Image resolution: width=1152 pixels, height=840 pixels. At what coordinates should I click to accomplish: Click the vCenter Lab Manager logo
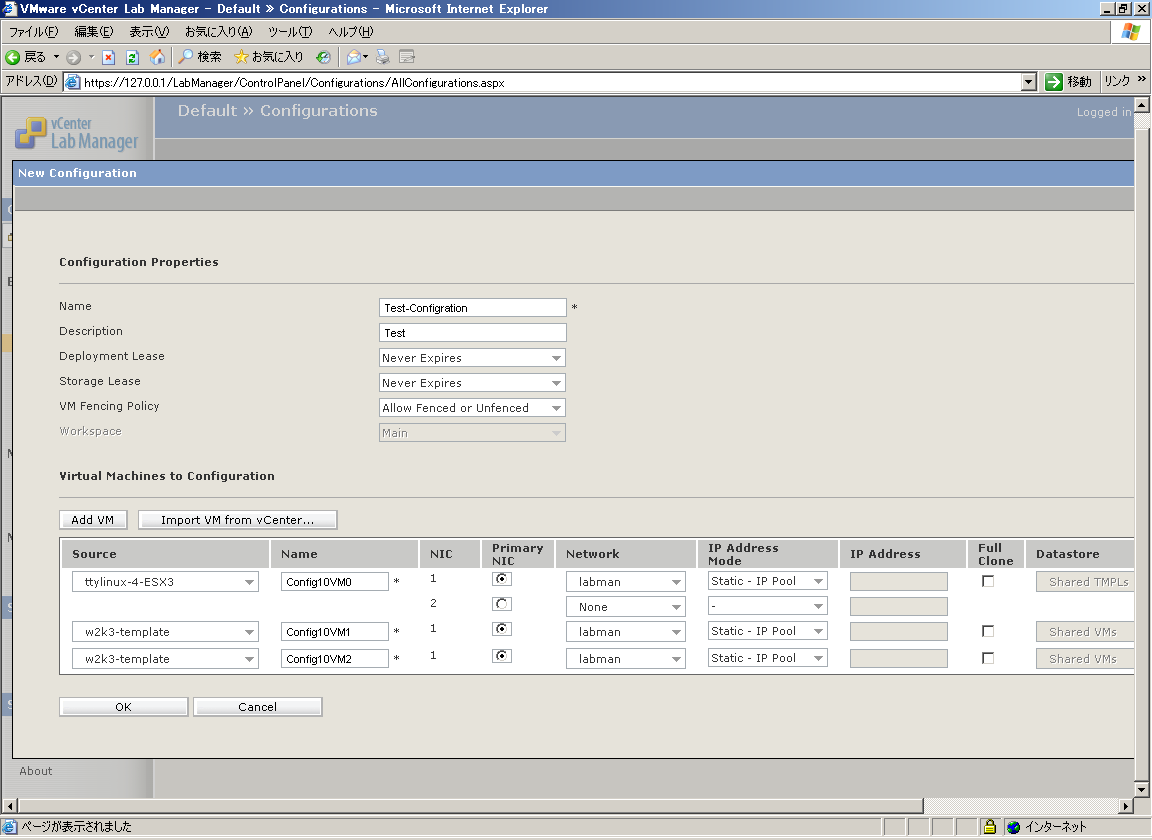click(77, 133)
